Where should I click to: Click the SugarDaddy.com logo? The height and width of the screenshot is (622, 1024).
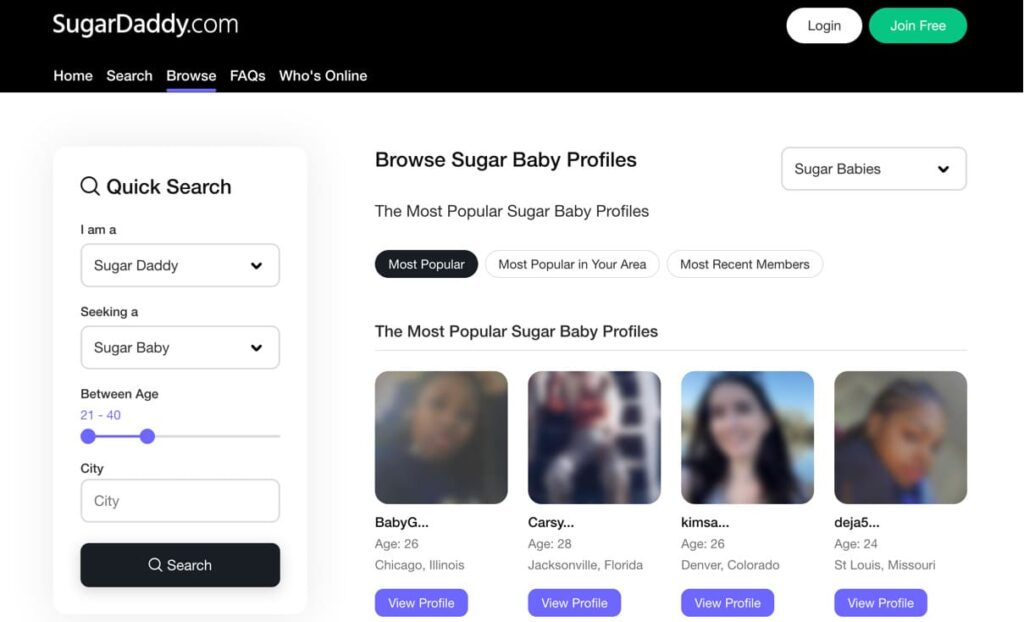tap(144, 24)
